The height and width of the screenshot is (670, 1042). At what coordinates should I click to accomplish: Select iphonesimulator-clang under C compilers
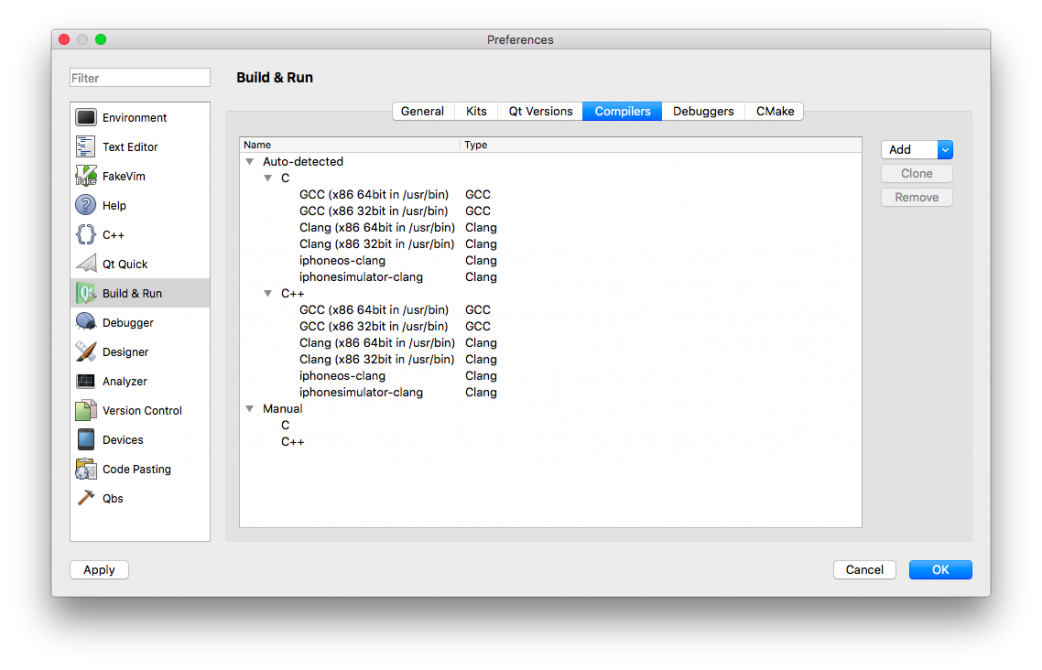click(x=361, y=277)
